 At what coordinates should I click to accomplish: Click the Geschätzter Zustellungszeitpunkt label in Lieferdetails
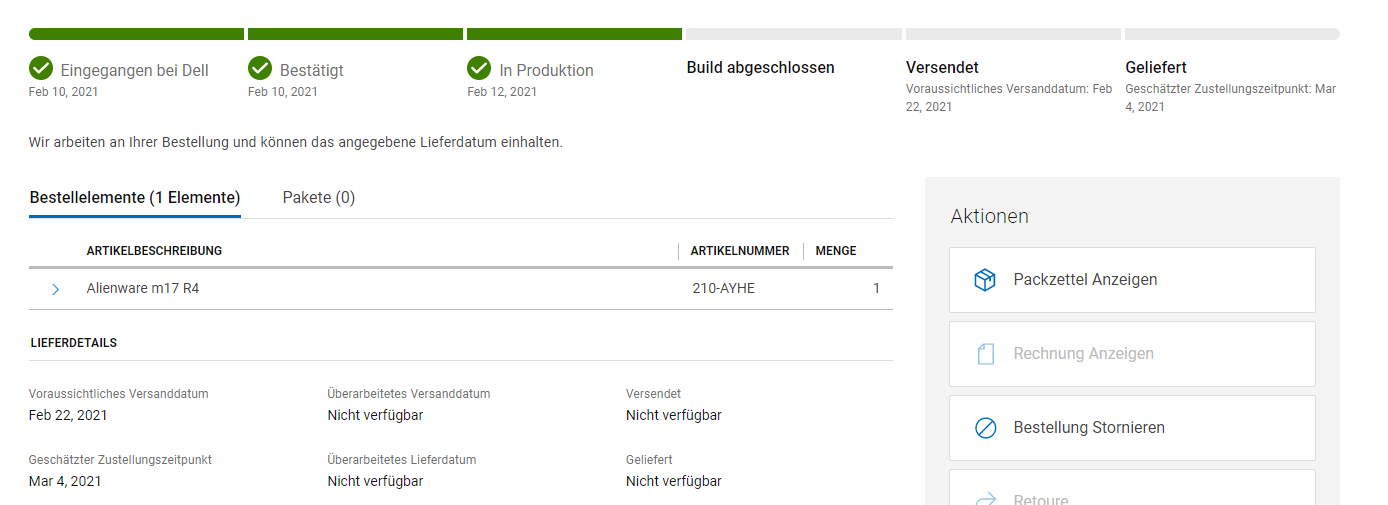pyautogui.click(x=120, y=460)
